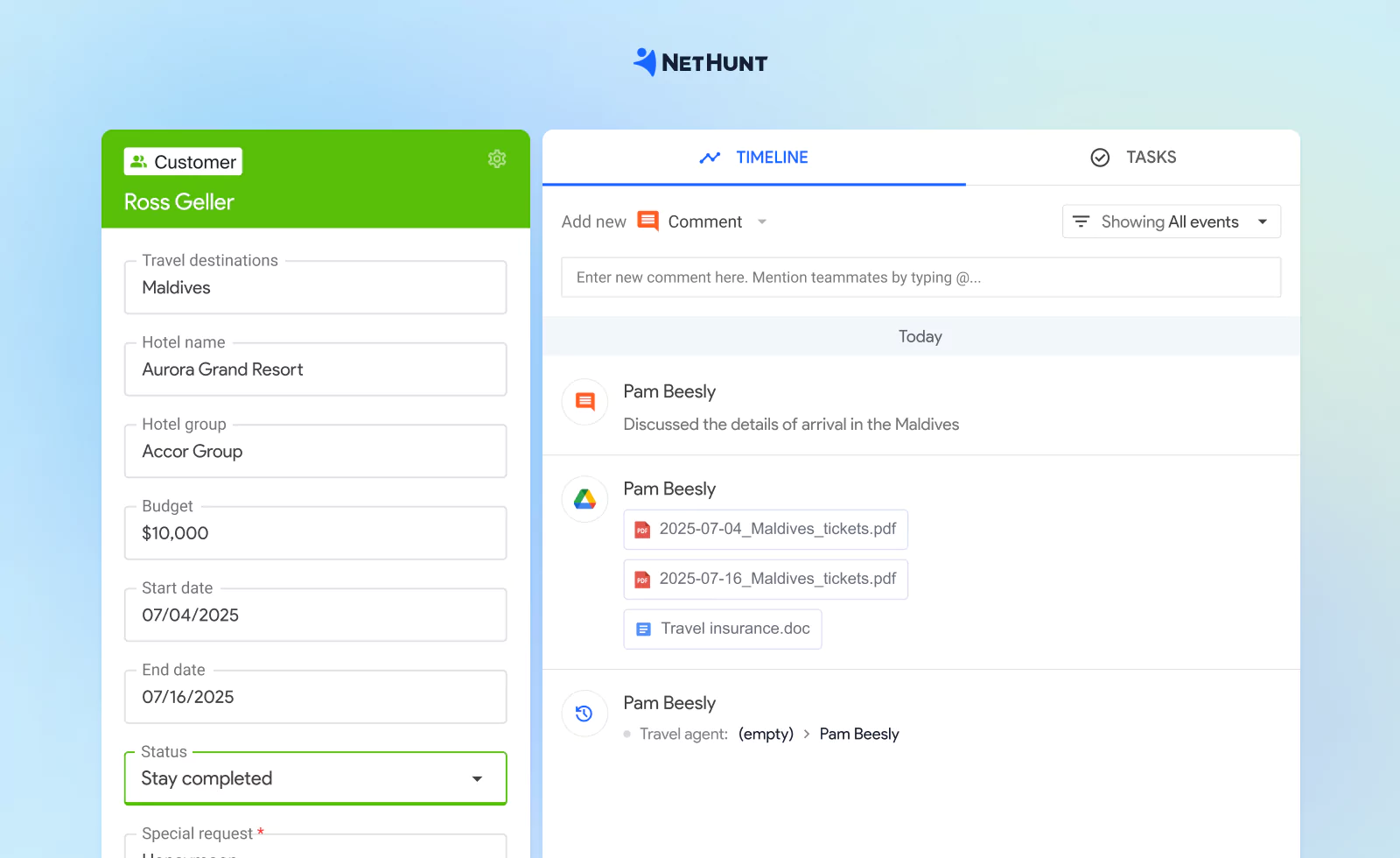This screenshot has width=1400, height=858.
Task: Click the orange Comment icon next to Add new
Action: pos(647,222)
